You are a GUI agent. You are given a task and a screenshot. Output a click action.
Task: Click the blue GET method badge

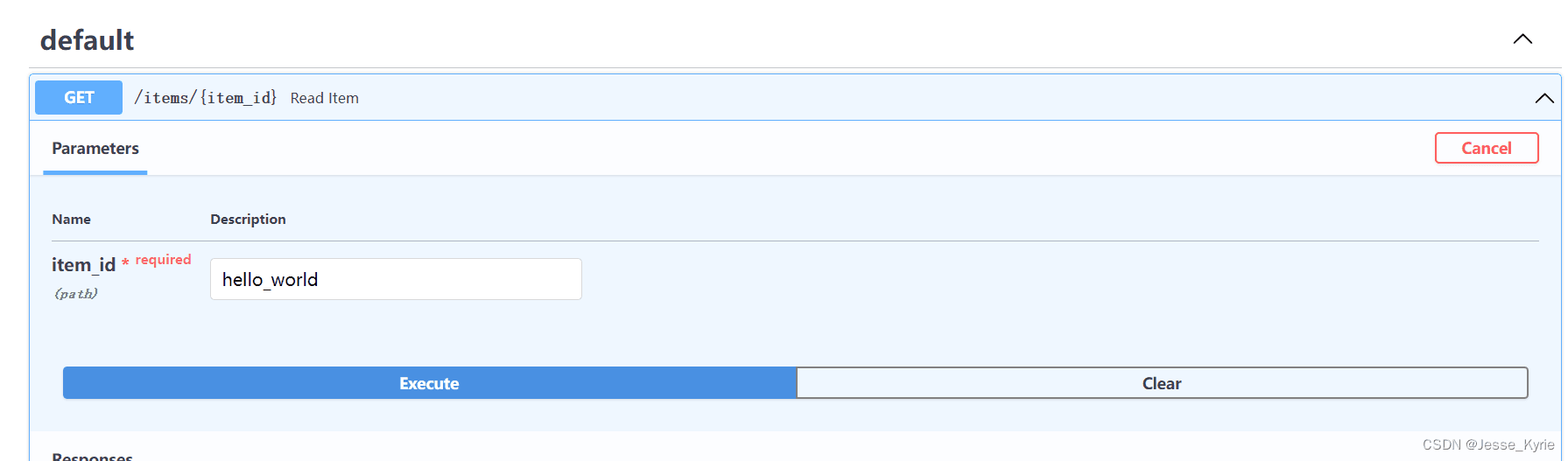pos(79,98)
